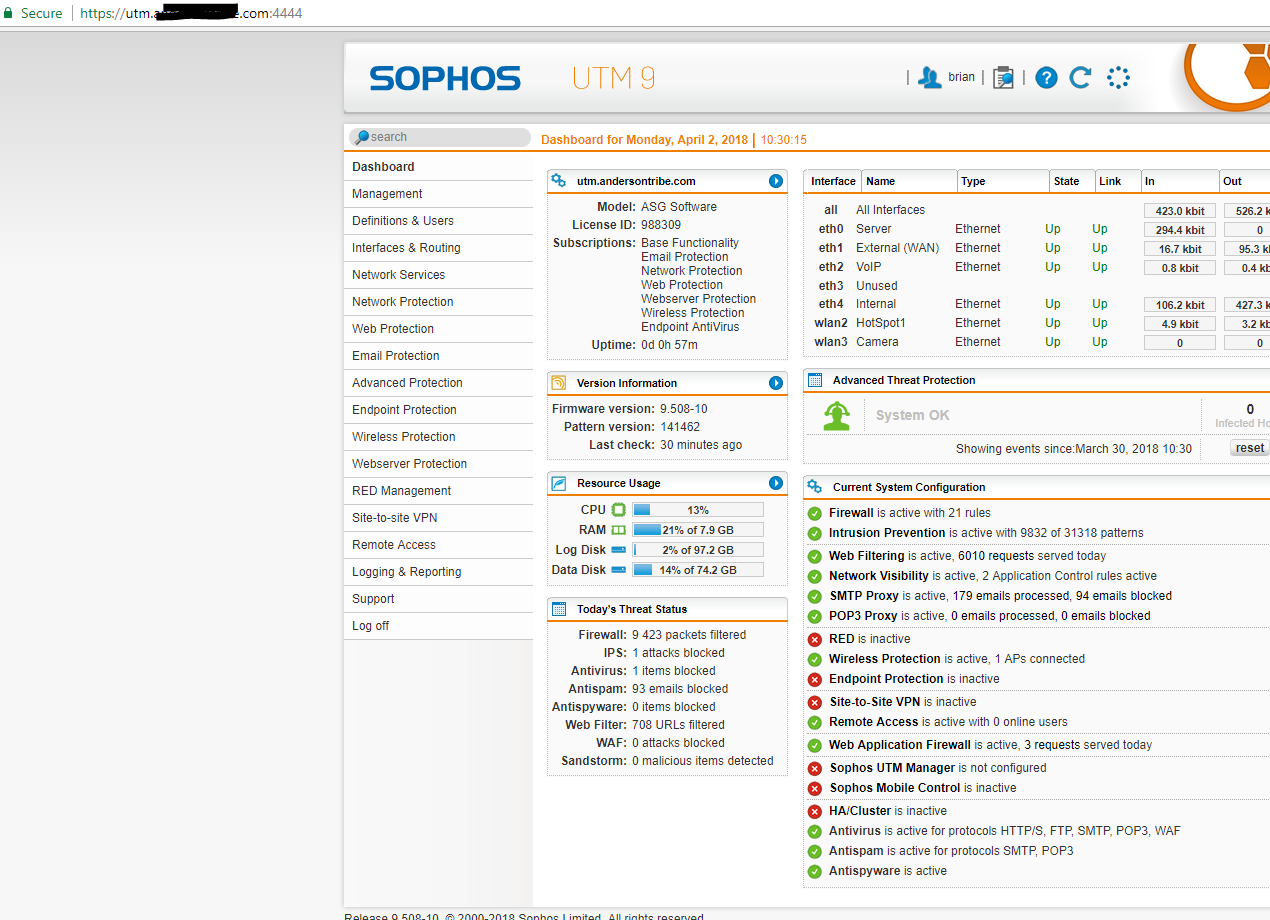The width and height of the screenshot is (1270, 920).
Task: Open the Network Services menu
Action: 438,275
